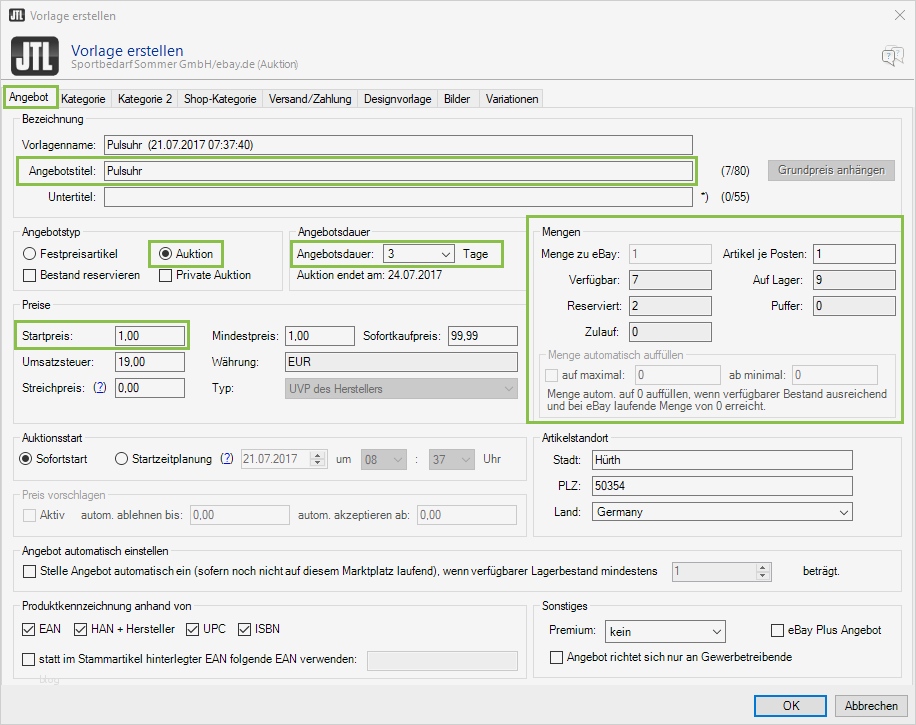Open the Streichpreis help question mark
The width and height of the screenshot is (916, 725).
pyautogui.click(x=100, y=387)
